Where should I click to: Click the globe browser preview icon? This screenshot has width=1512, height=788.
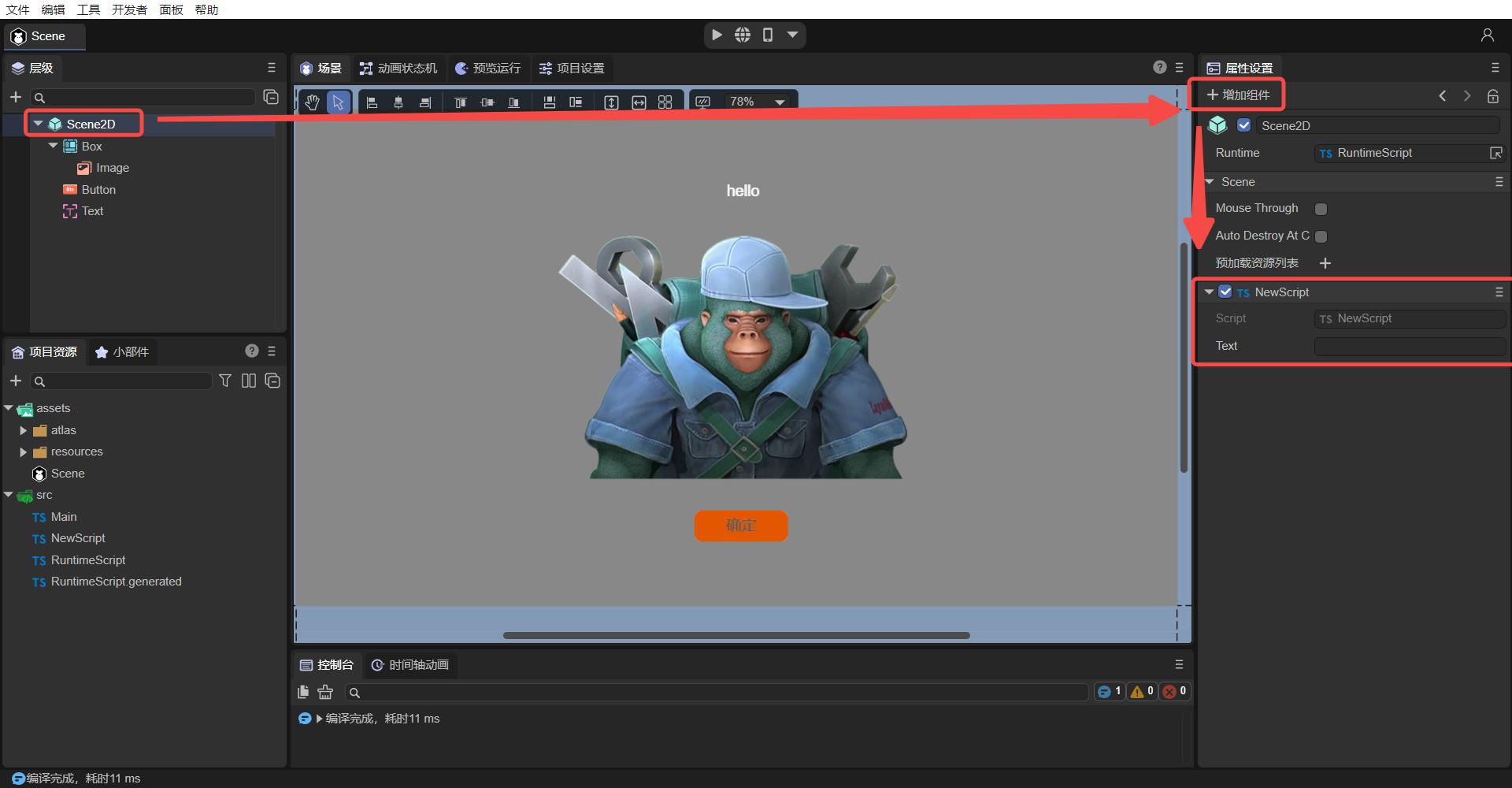(743, 35)
